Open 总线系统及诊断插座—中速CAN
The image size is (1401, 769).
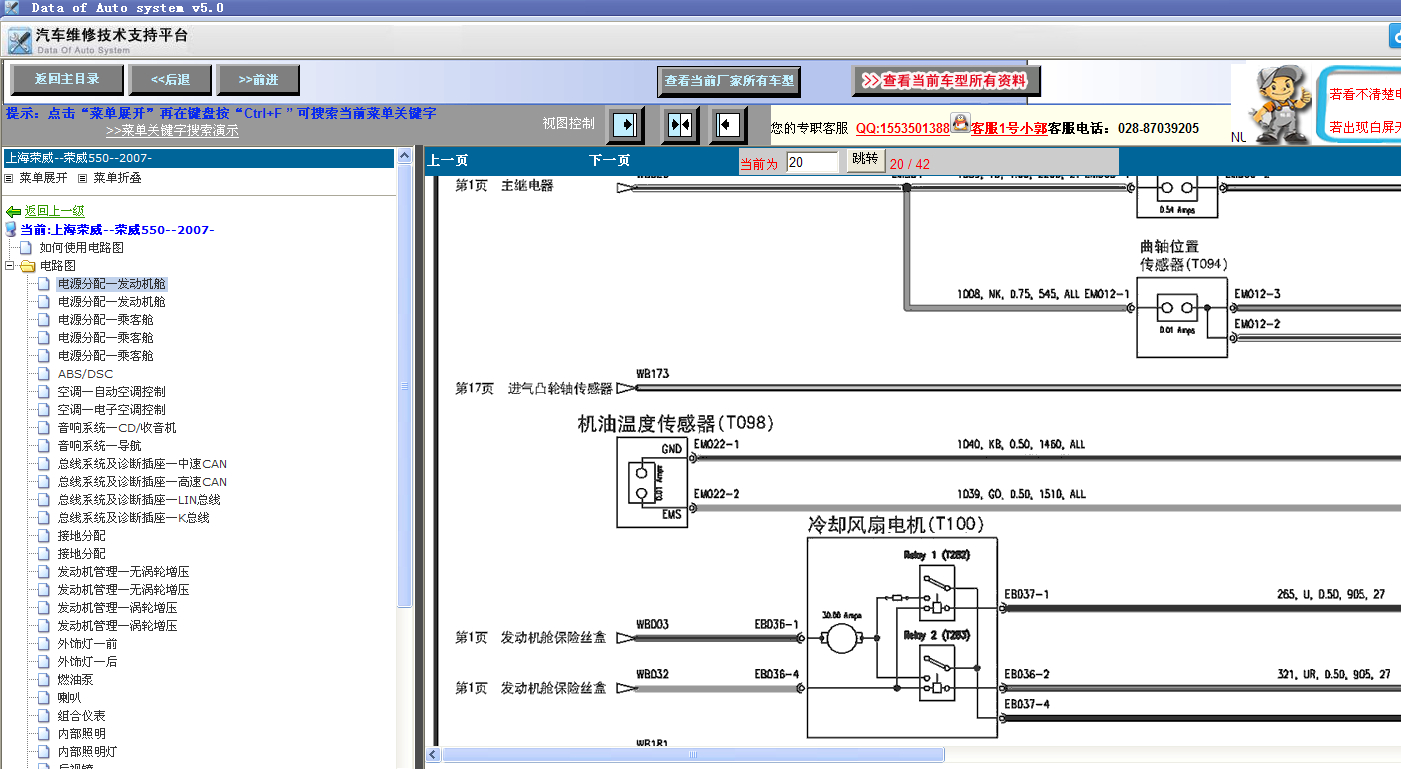[x=142, y=464]
